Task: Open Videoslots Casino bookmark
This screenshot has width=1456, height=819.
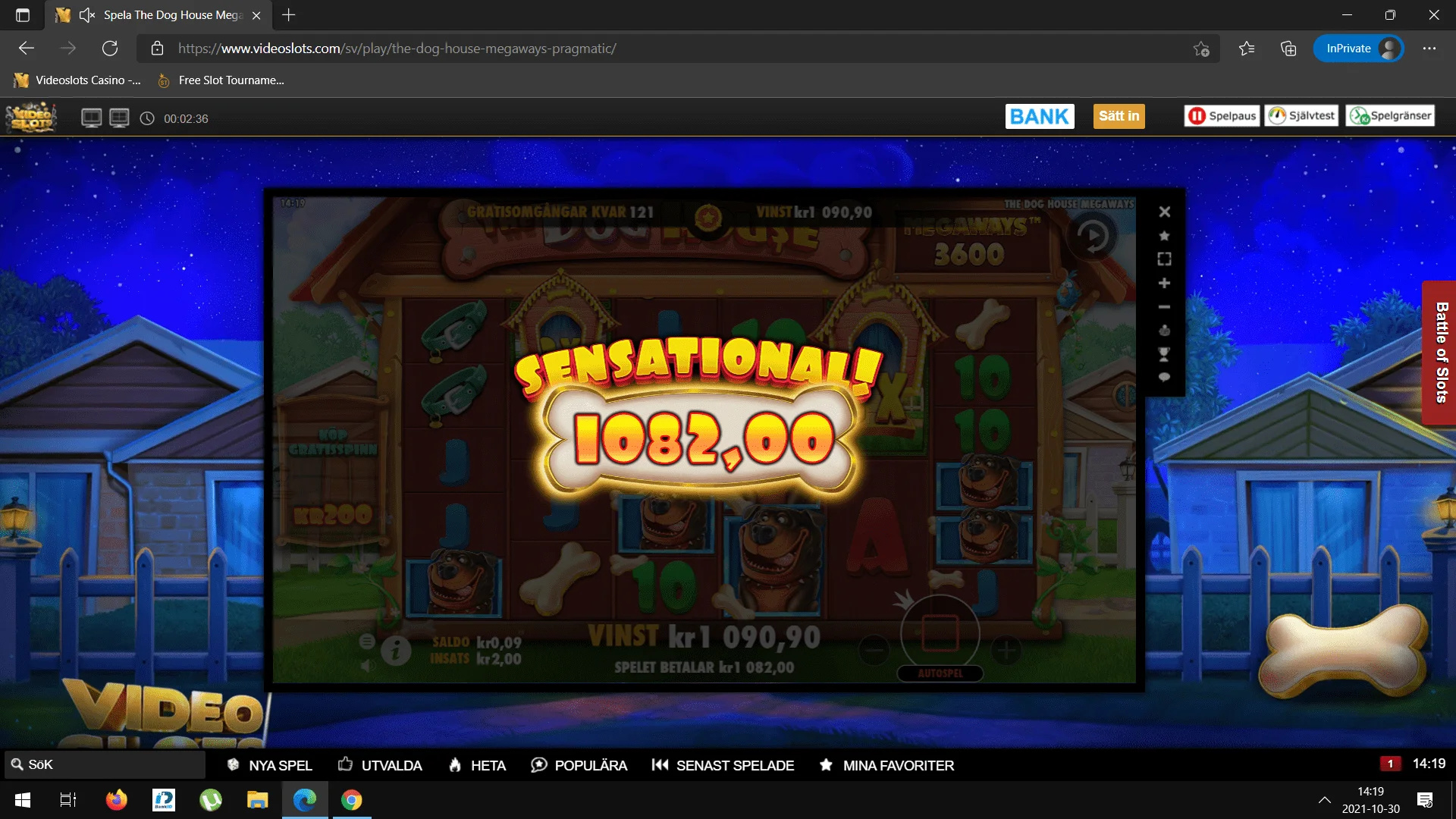Action: pyautogui.click(x=77, y=80)
